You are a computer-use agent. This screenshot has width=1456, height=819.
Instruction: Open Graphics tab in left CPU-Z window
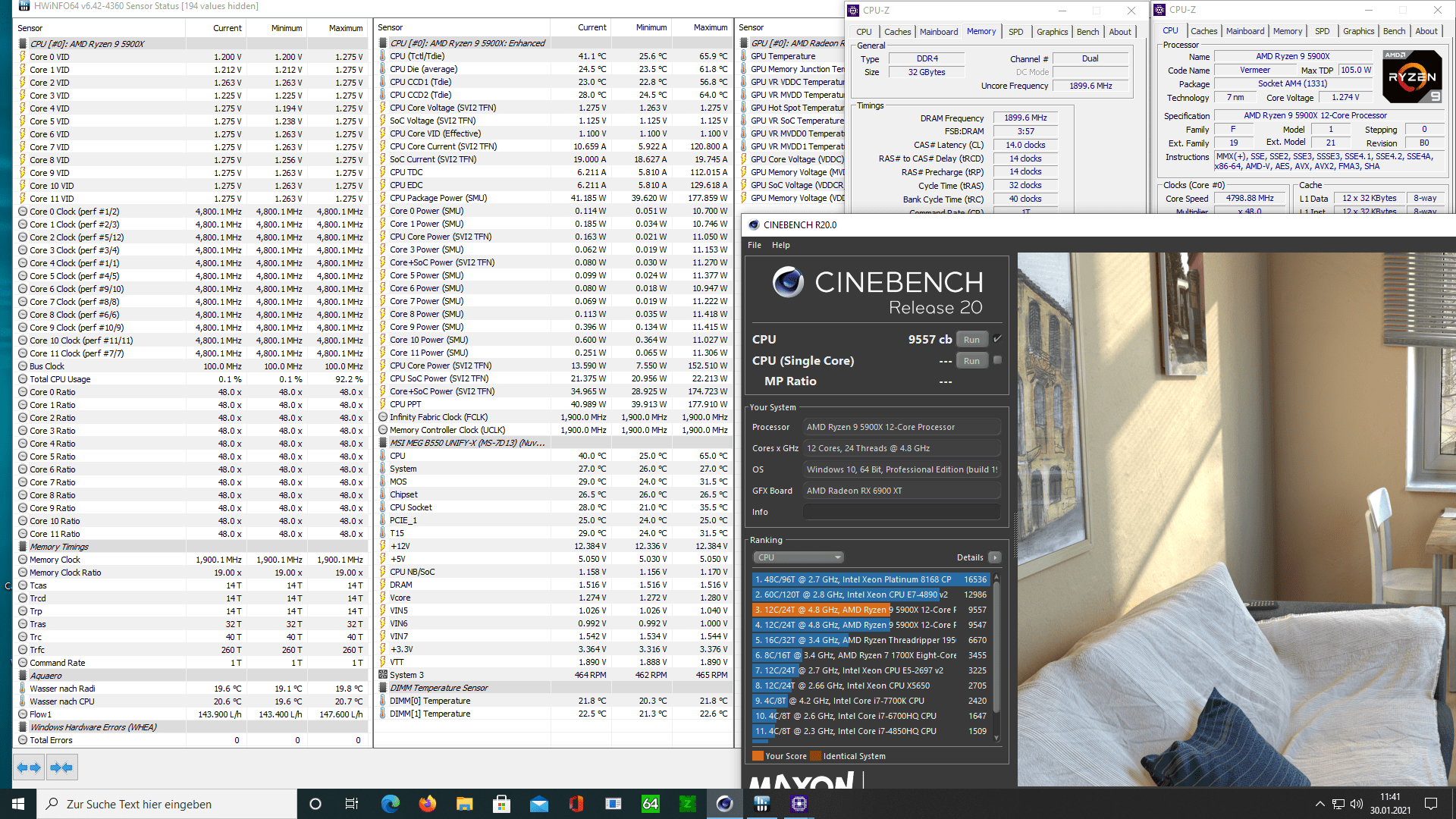click(x=1052, y=32)
